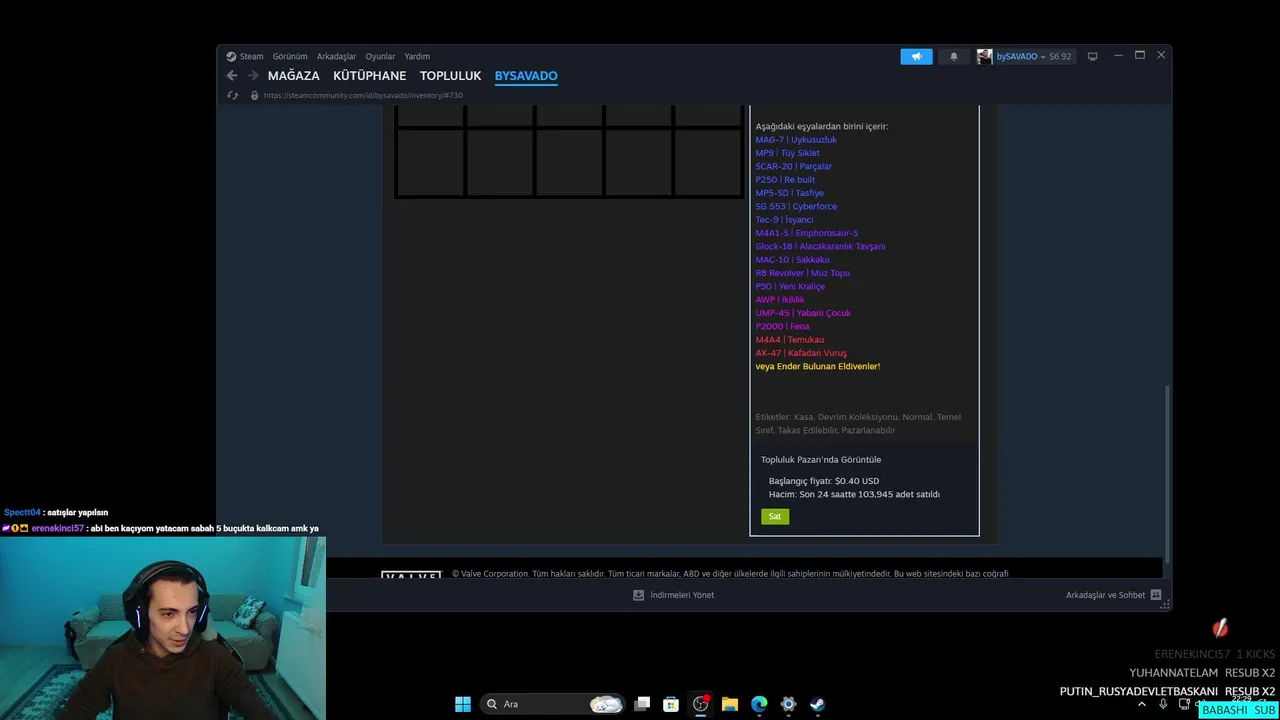Reload the inventory page
Viewport: 1280px width, 720px height.
(x=233, y=95)
